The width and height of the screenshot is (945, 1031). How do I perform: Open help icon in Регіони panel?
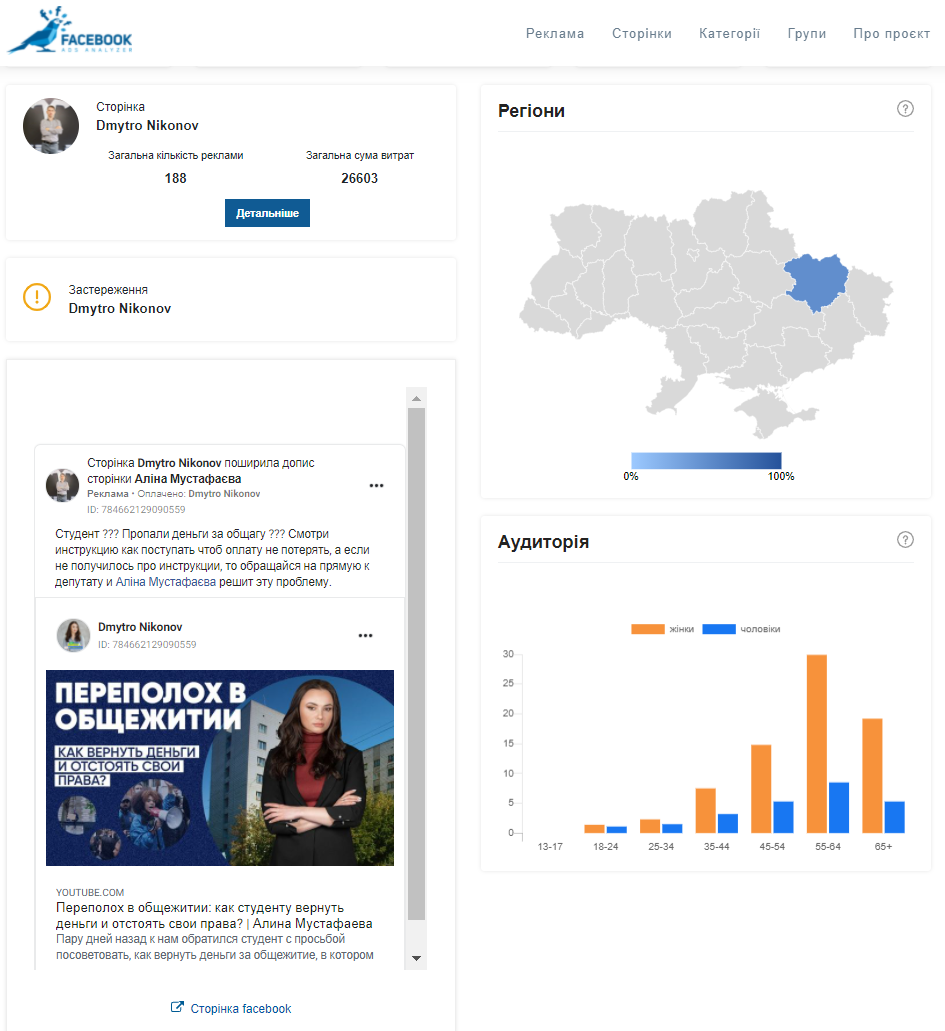(905, 109)
